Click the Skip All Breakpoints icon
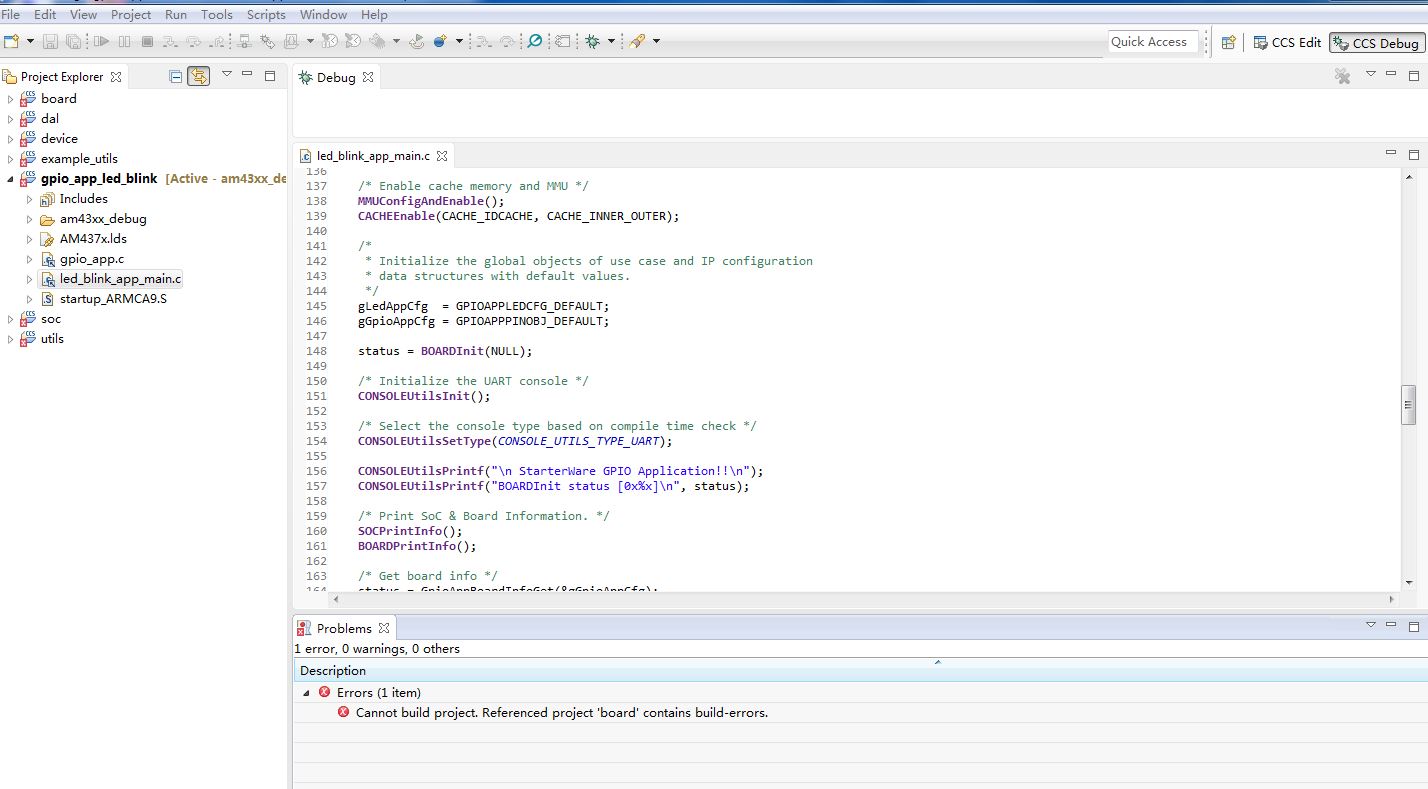1428x789 pixels. tap(534, 41)
